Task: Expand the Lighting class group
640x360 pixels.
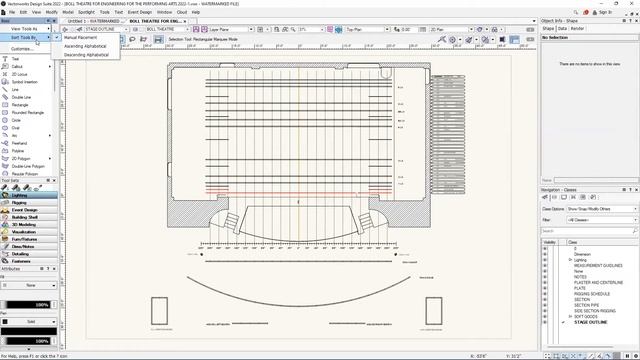Action: pos(571,260)
